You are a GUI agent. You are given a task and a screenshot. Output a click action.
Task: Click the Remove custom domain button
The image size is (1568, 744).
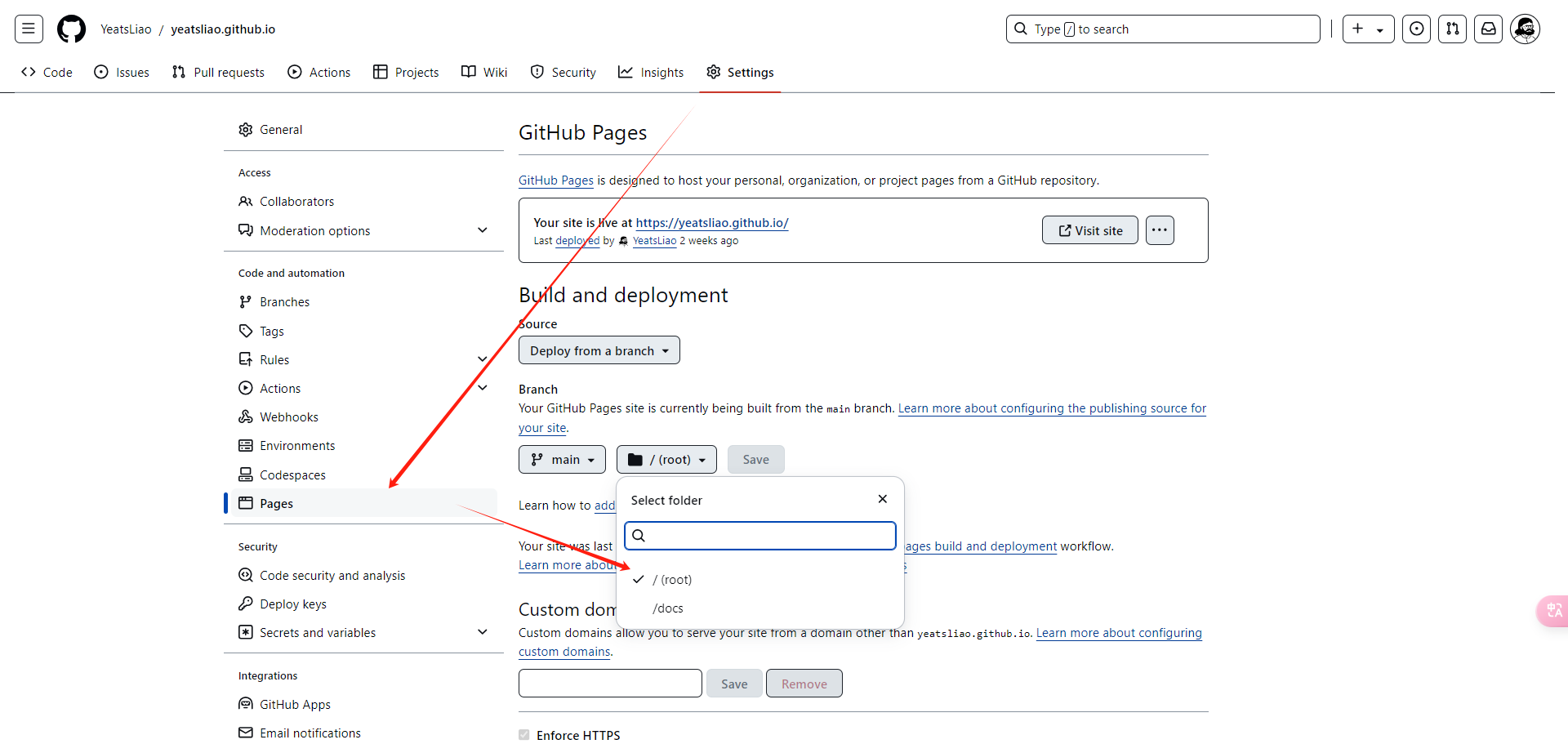tap(804, 684)
